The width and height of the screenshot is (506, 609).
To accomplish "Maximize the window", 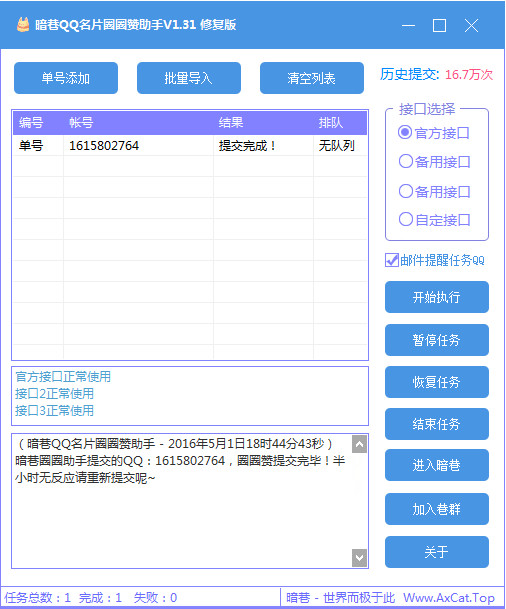I will (x=439, y=26).
